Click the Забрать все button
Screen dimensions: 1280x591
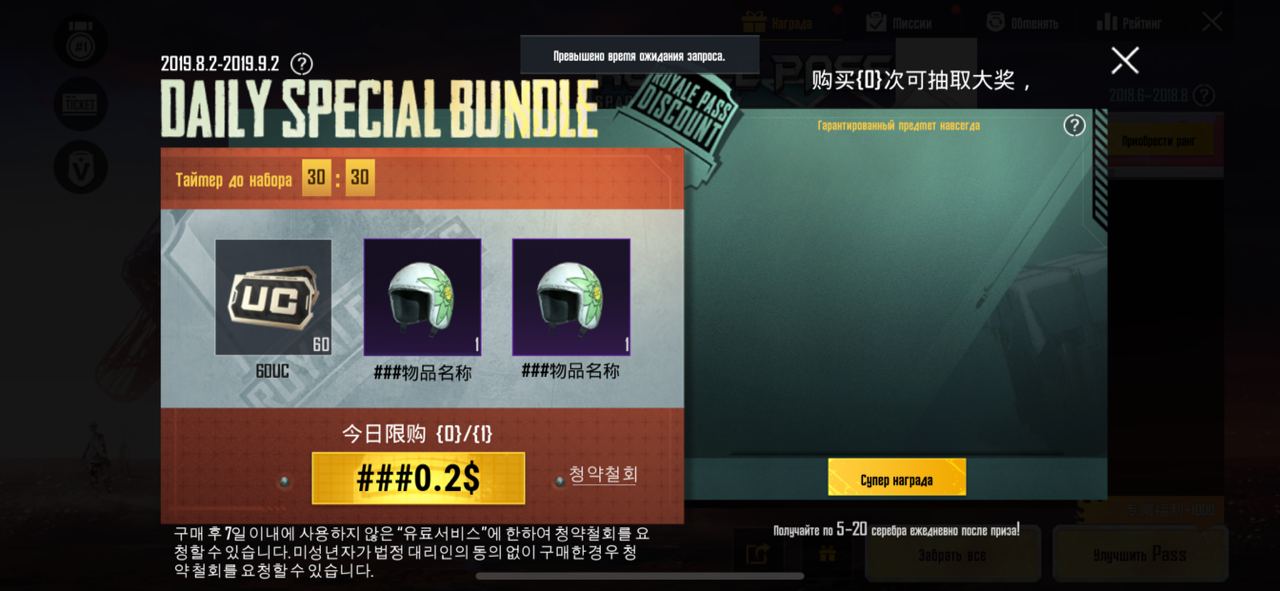(x=952, y=554)
